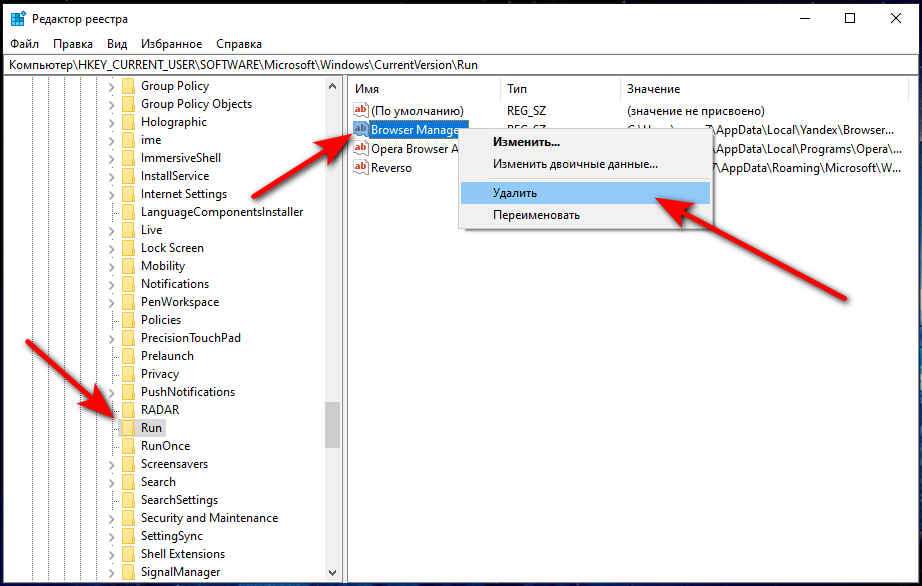Image resolution: width=922 pixels, height=586 pixels.
Task: Click the RunOnce folder icon
Action: click(128, 446)
